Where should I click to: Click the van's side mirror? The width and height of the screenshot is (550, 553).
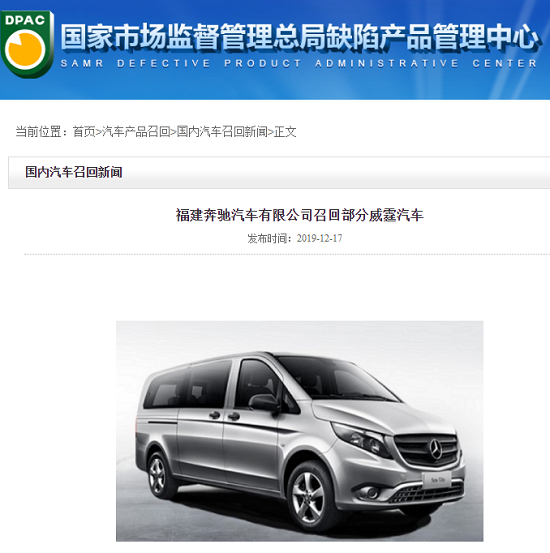(x=265, y=402)
